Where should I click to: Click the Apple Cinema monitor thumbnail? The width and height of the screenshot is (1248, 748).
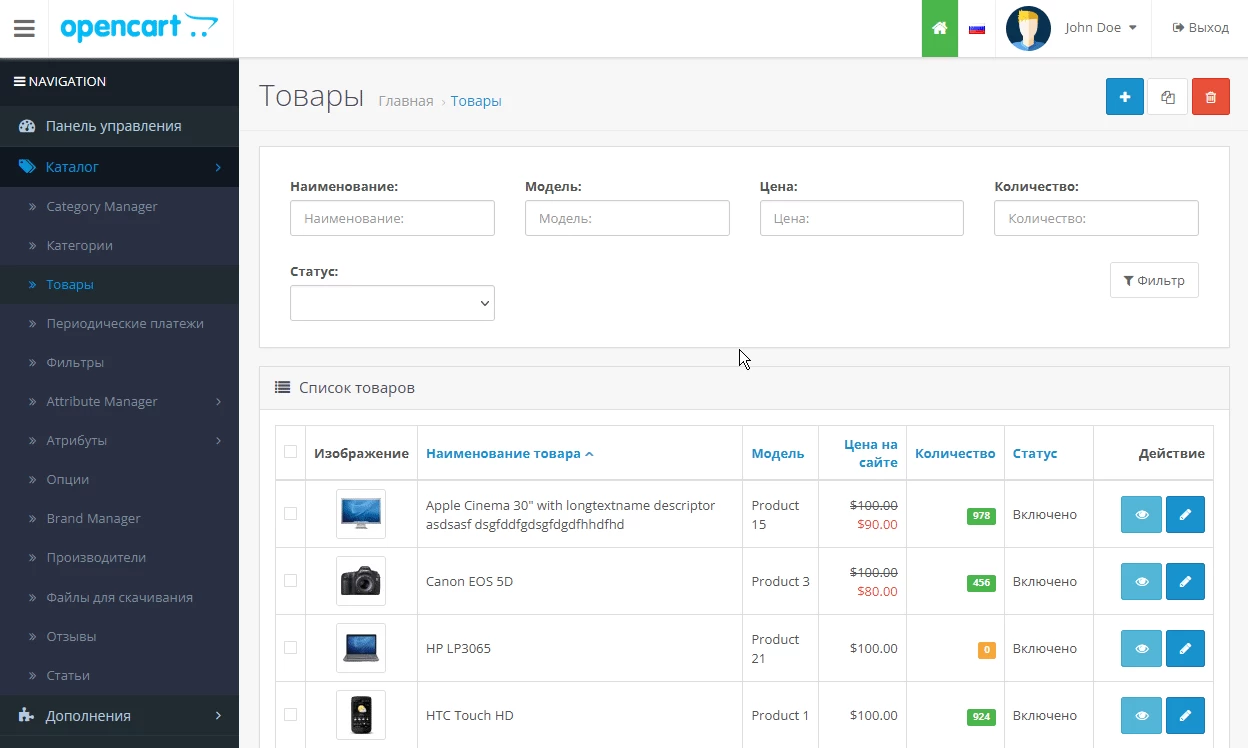361,514
